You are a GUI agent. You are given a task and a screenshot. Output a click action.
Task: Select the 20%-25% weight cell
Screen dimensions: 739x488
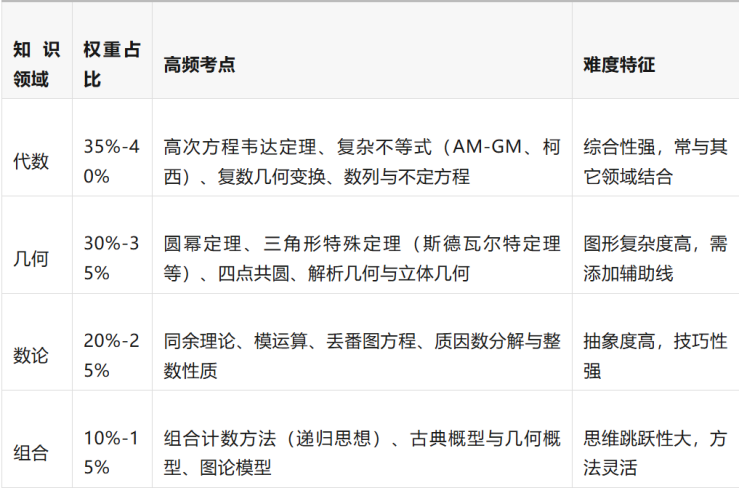pyautogui.click(x=111, y=355)
